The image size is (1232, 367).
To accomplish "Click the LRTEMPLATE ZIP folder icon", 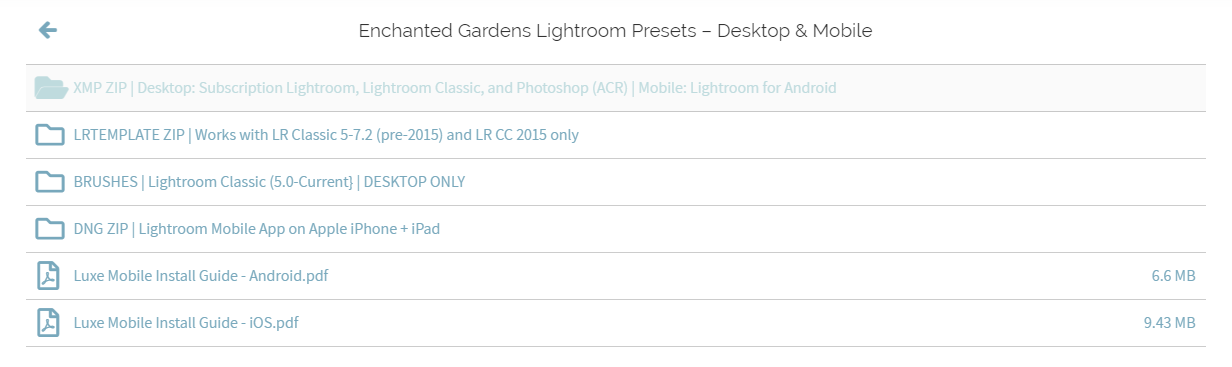I will [x=50, y=134].
